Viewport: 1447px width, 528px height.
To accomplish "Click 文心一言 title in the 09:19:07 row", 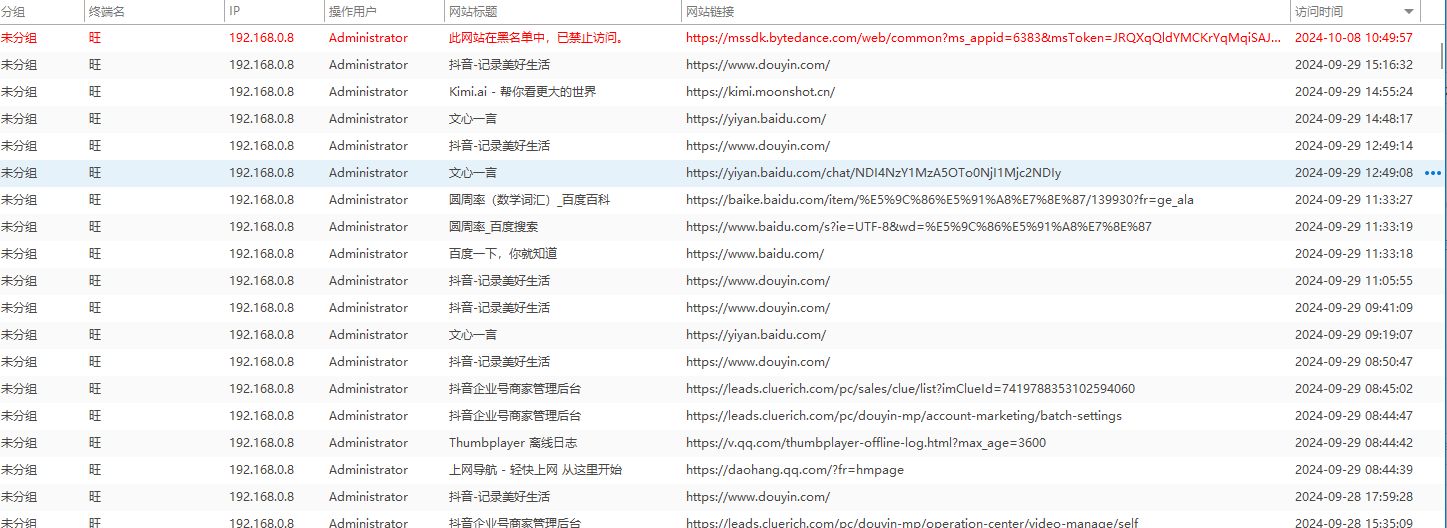I will tap(473, 335).
